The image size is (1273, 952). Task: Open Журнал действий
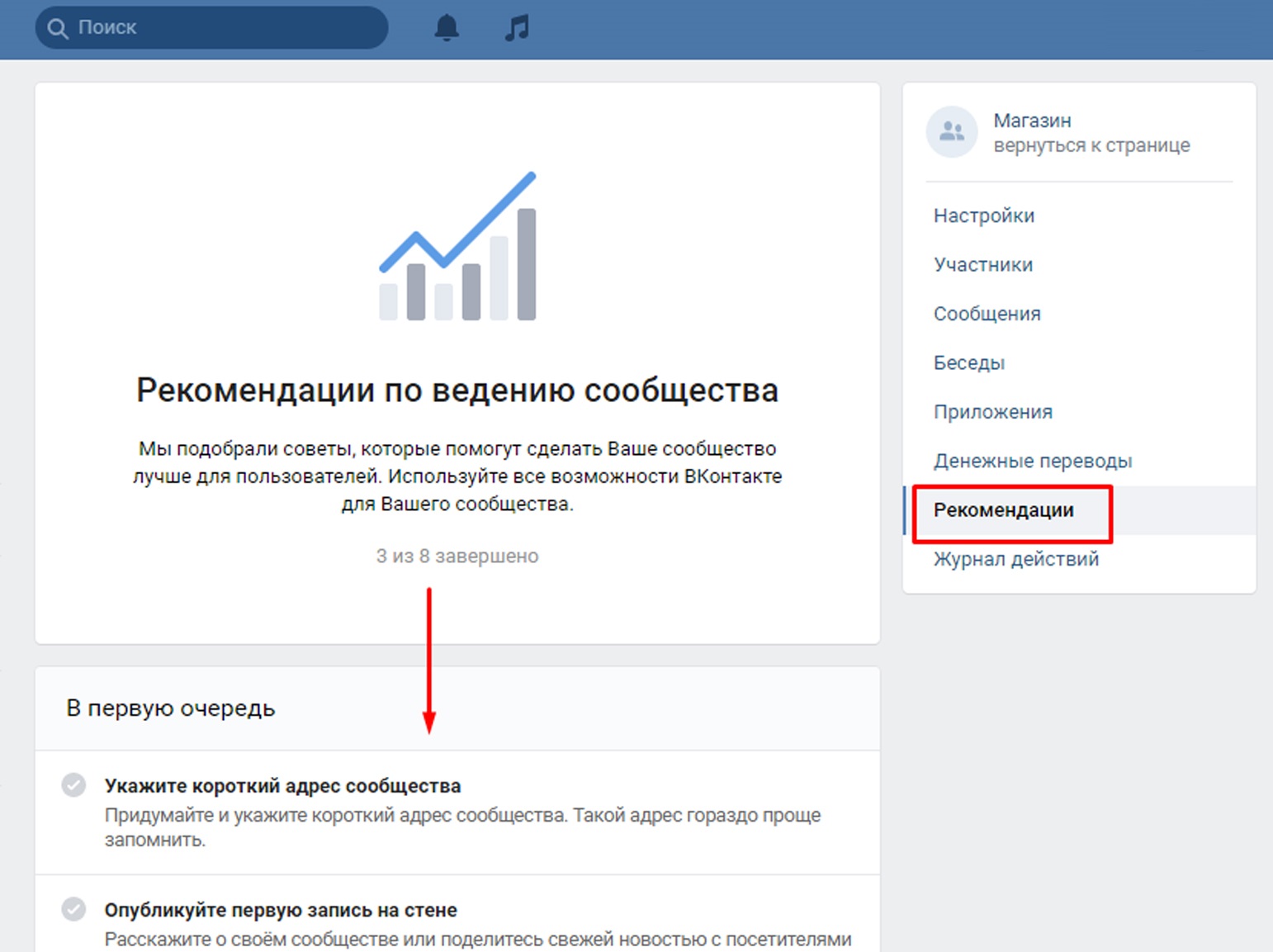[x=1015, y=559]
